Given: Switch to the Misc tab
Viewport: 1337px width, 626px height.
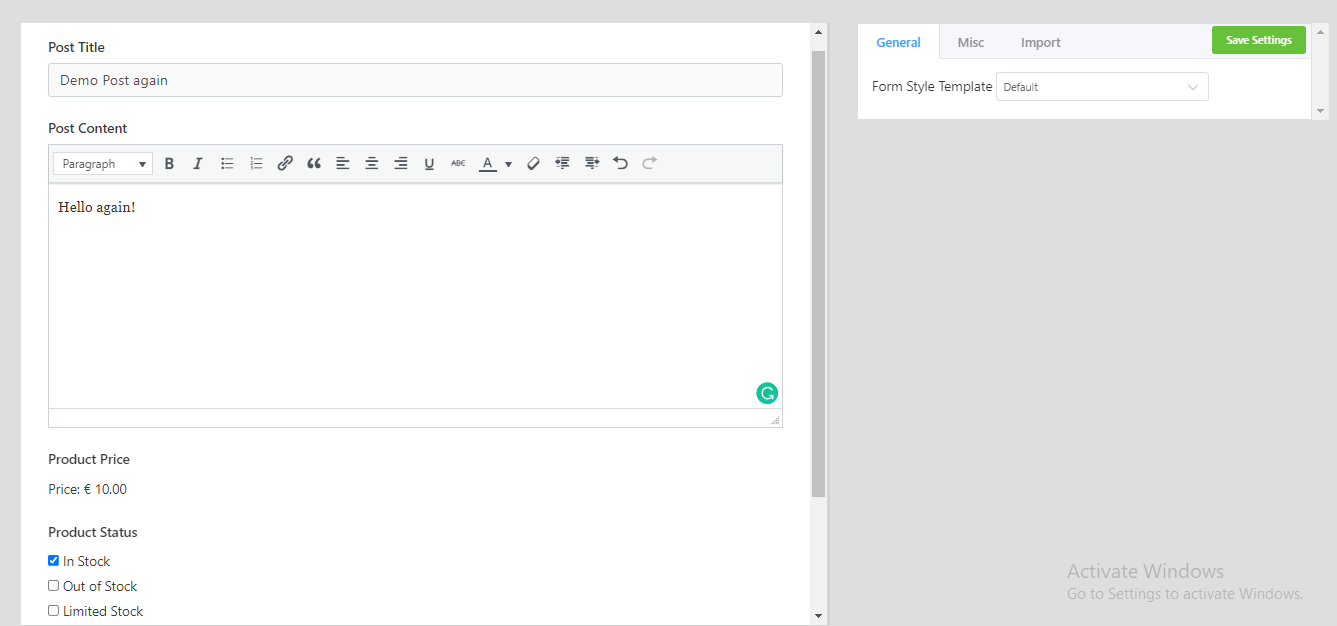Looking at the screenshot, I should (970, 42).
